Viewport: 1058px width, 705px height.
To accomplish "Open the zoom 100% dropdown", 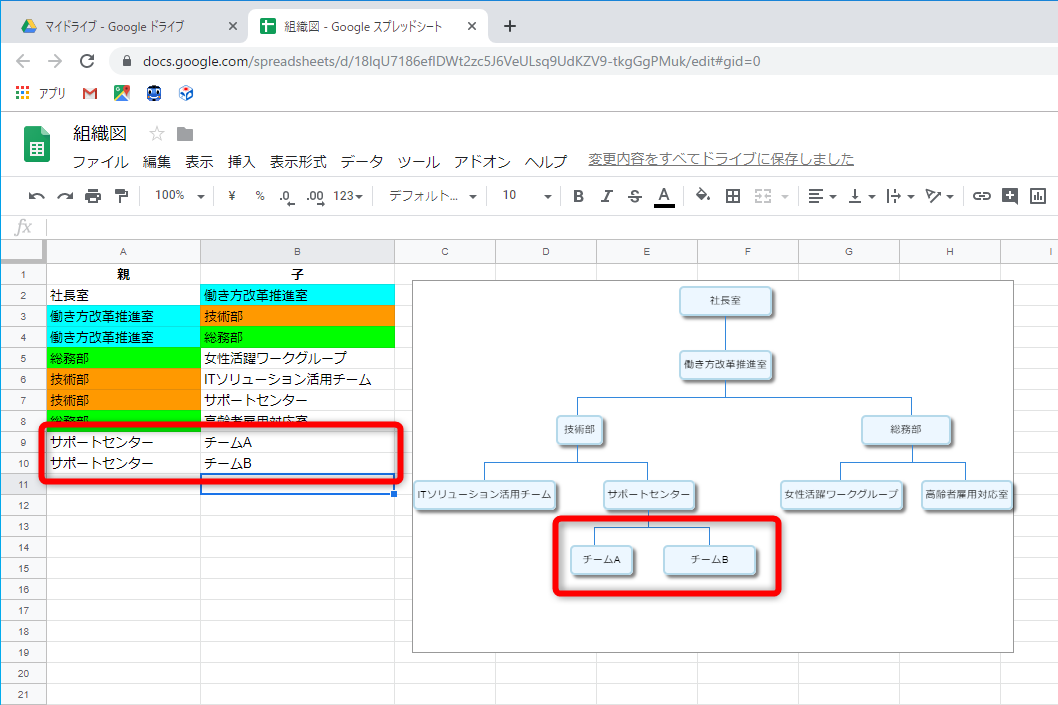I will pyautogui.click(x=179, y=196).
